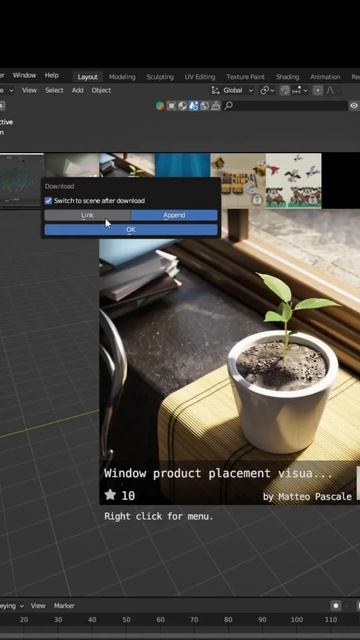
Task: Choose the Append download option
Action: 174,215
